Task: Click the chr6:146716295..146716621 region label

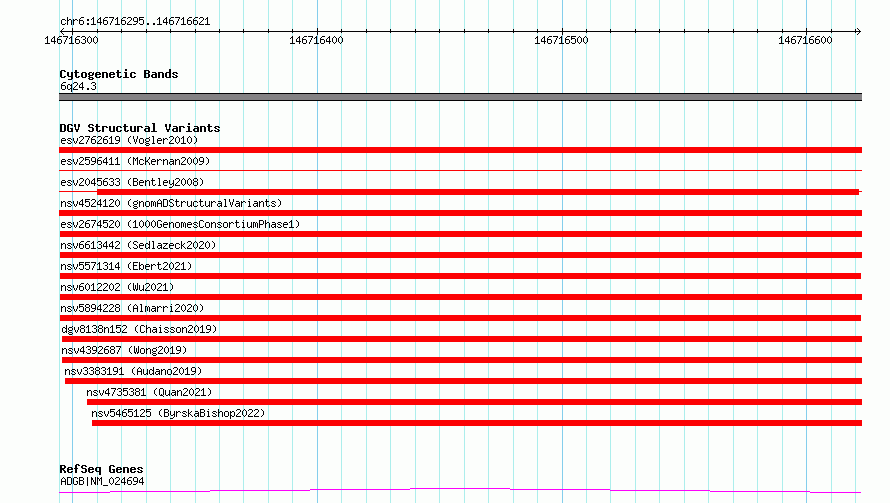Action: 135,22
